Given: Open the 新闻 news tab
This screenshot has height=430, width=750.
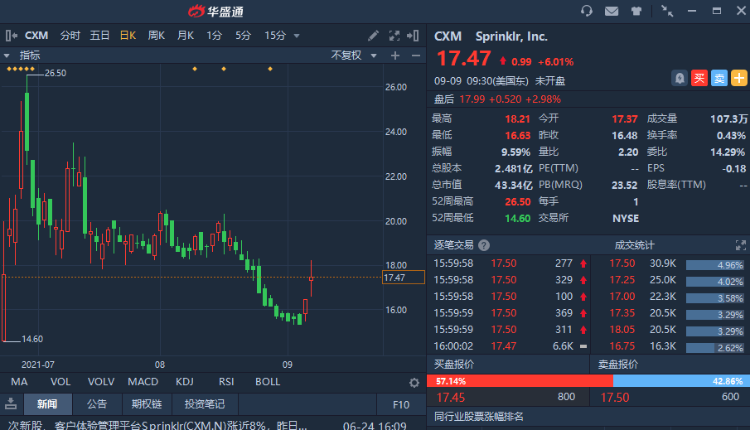Looking at the screenshot, I should (x=47, y=404).
